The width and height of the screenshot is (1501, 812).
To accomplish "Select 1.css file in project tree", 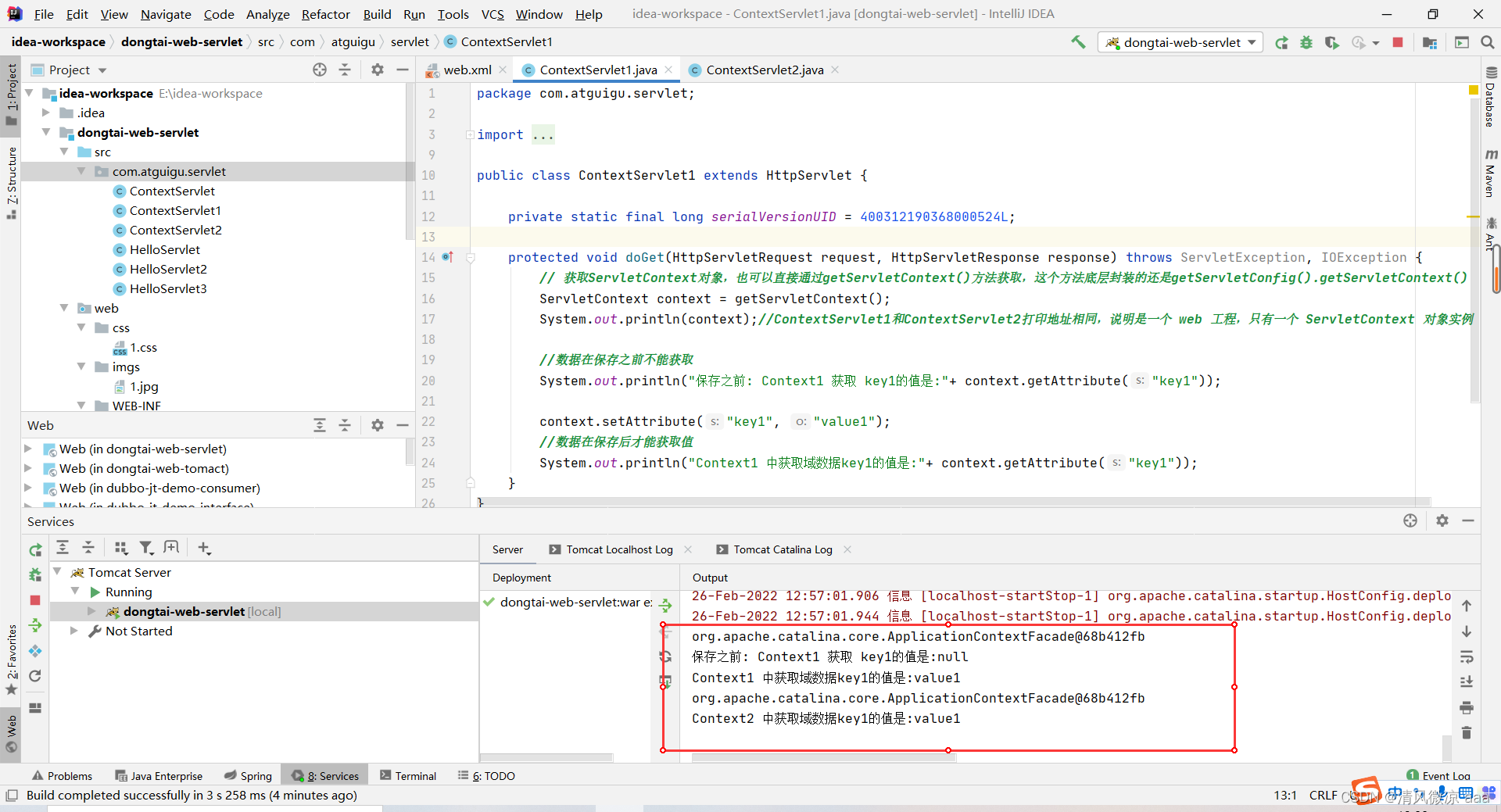I will 143,347.
